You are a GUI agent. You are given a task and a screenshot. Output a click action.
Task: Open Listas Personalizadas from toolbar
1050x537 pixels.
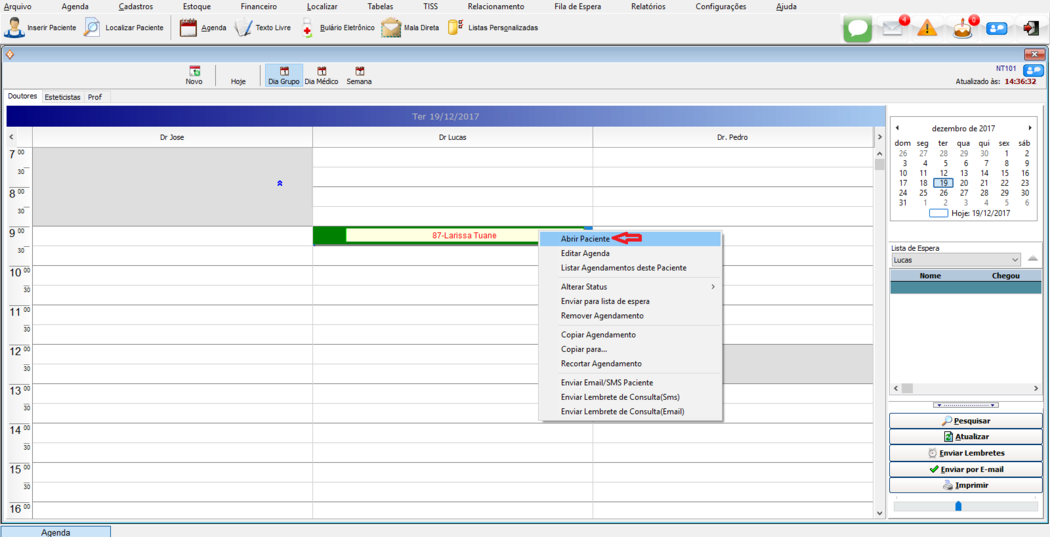pos(456,28)
